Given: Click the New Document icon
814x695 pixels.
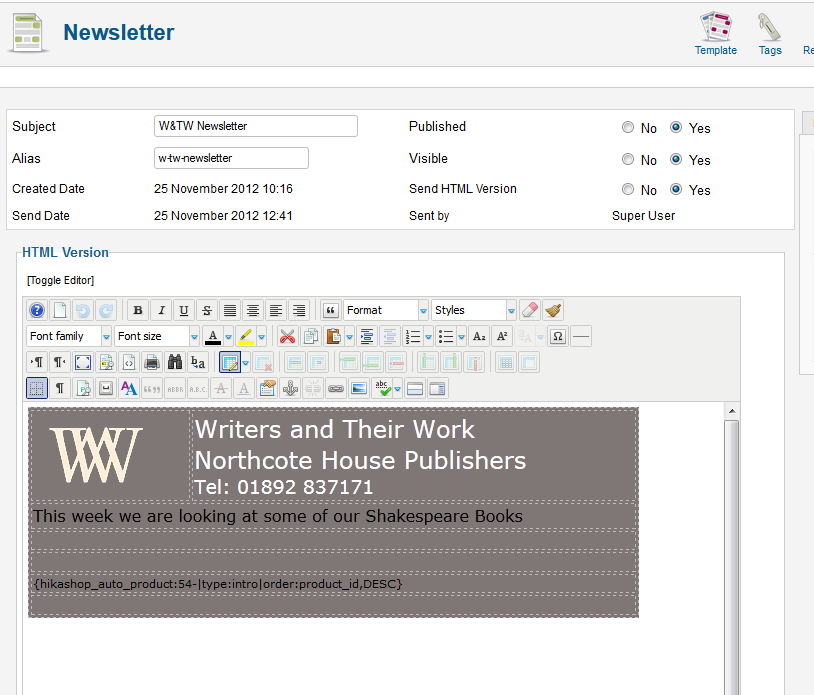Looking at the screenshot, I should 60,310.
